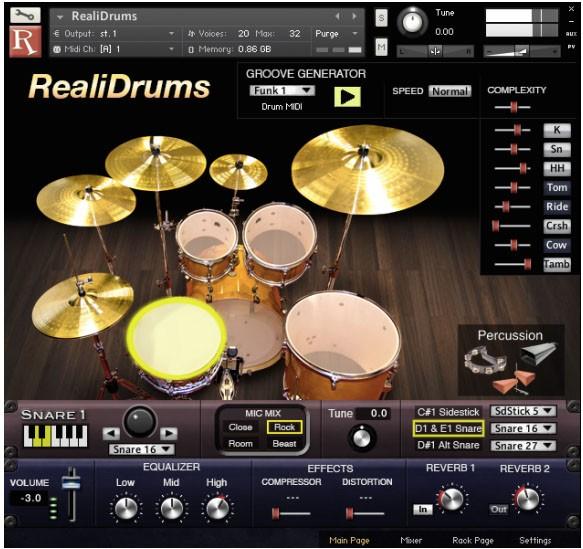This screenshot has width=583, height=549.
Task: Adjust the Mid equalizer knob
Action: point(171,508)
